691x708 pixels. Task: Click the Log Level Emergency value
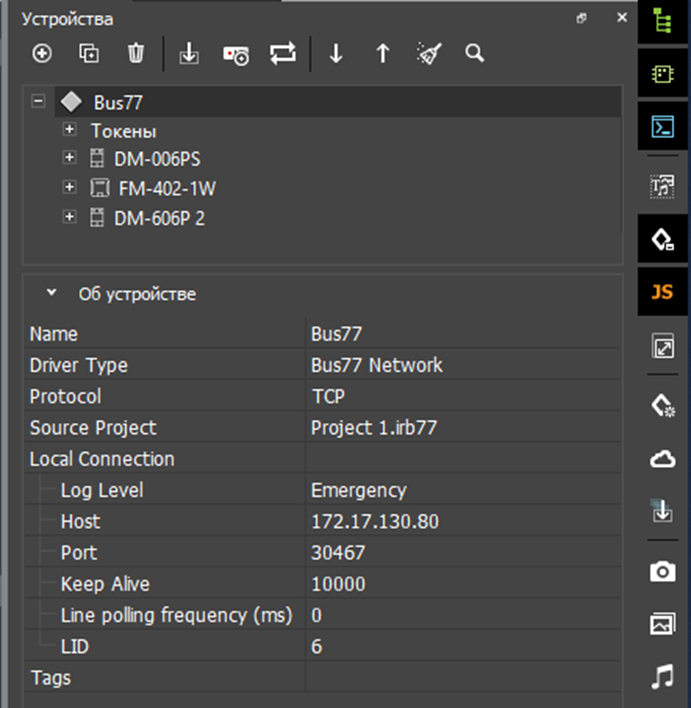[x=359, y=490]
